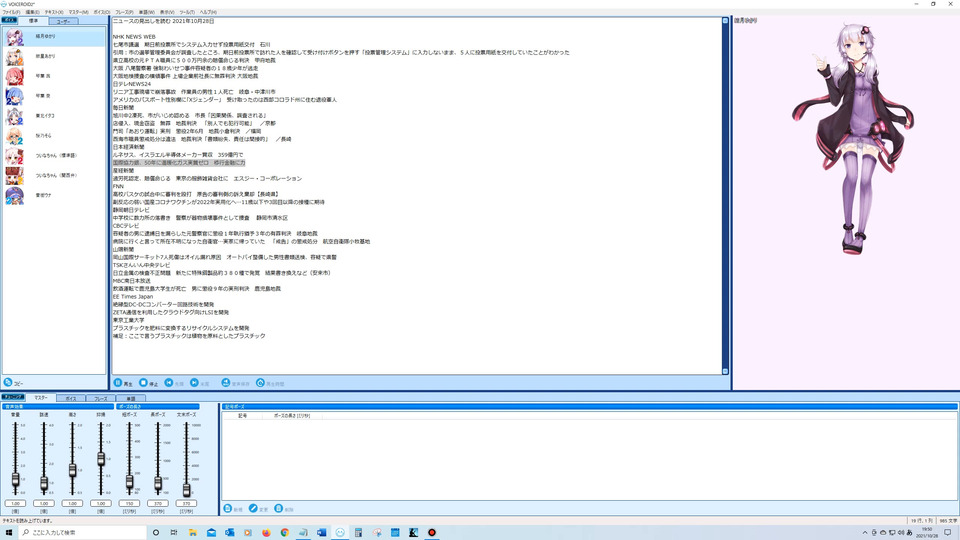Viewport: 960px width, 540px height.
Task: Click the 再生 play button
Action: coord(123,383)
